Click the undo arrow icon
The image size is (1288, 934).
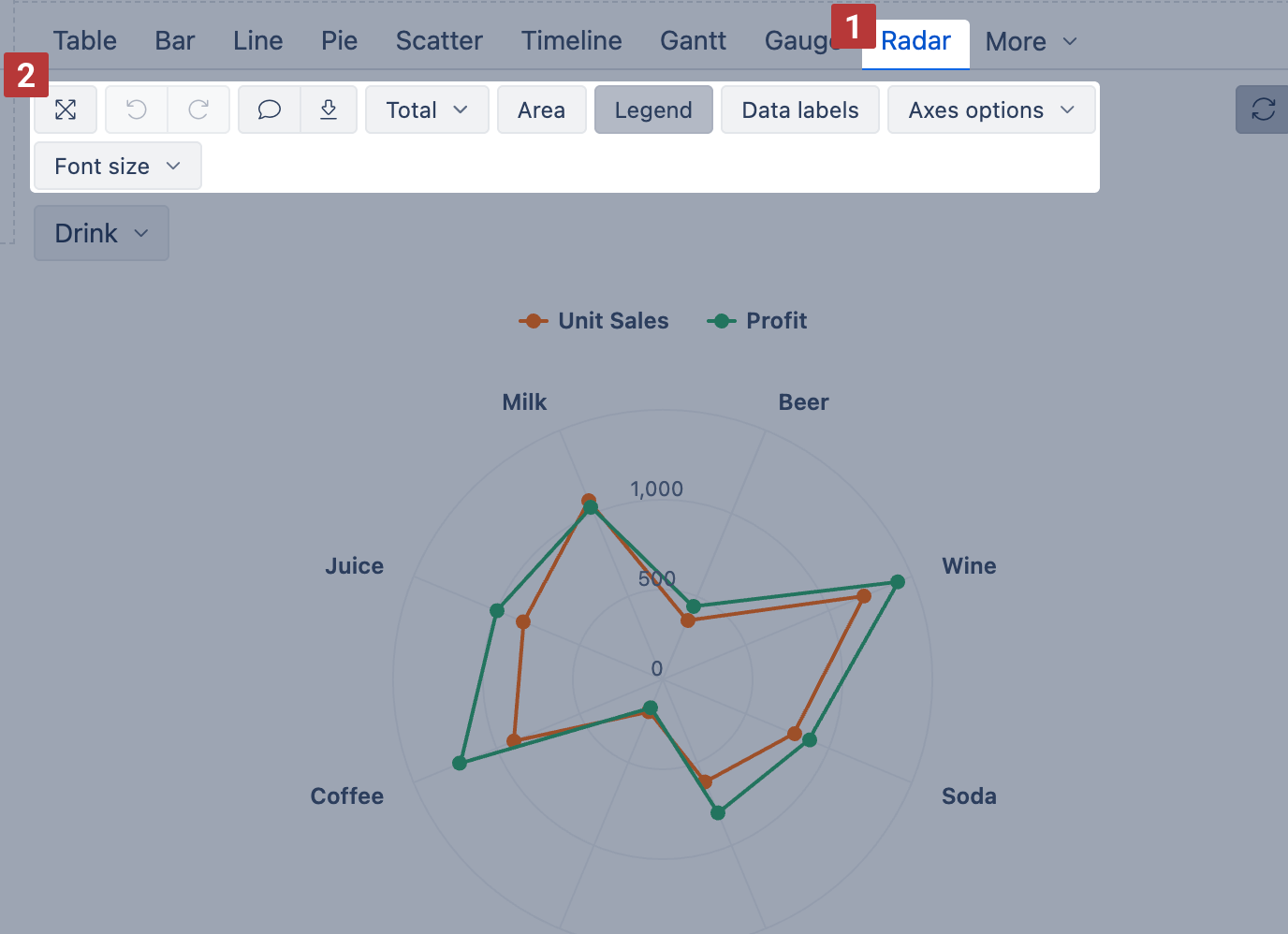[137, 109]
